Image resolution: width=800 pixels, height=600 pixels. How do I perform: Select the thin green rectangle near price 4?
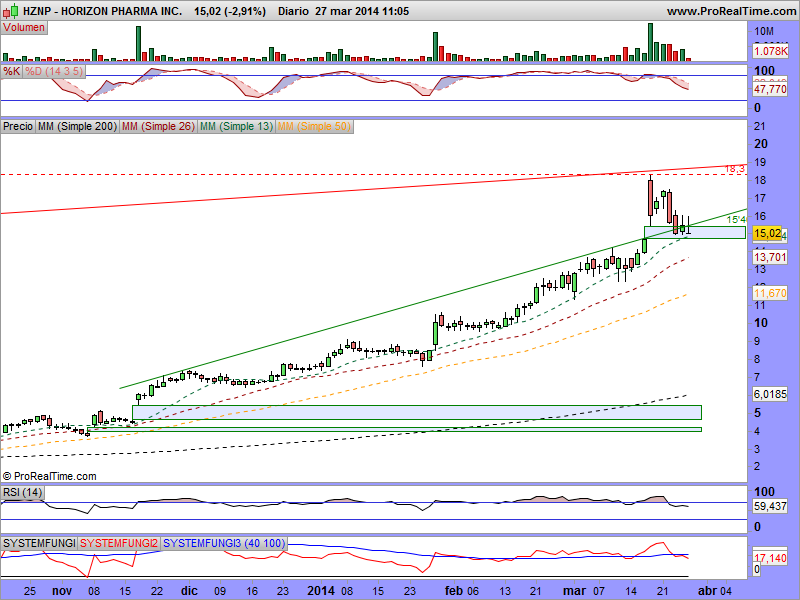[x=394, y=430]
